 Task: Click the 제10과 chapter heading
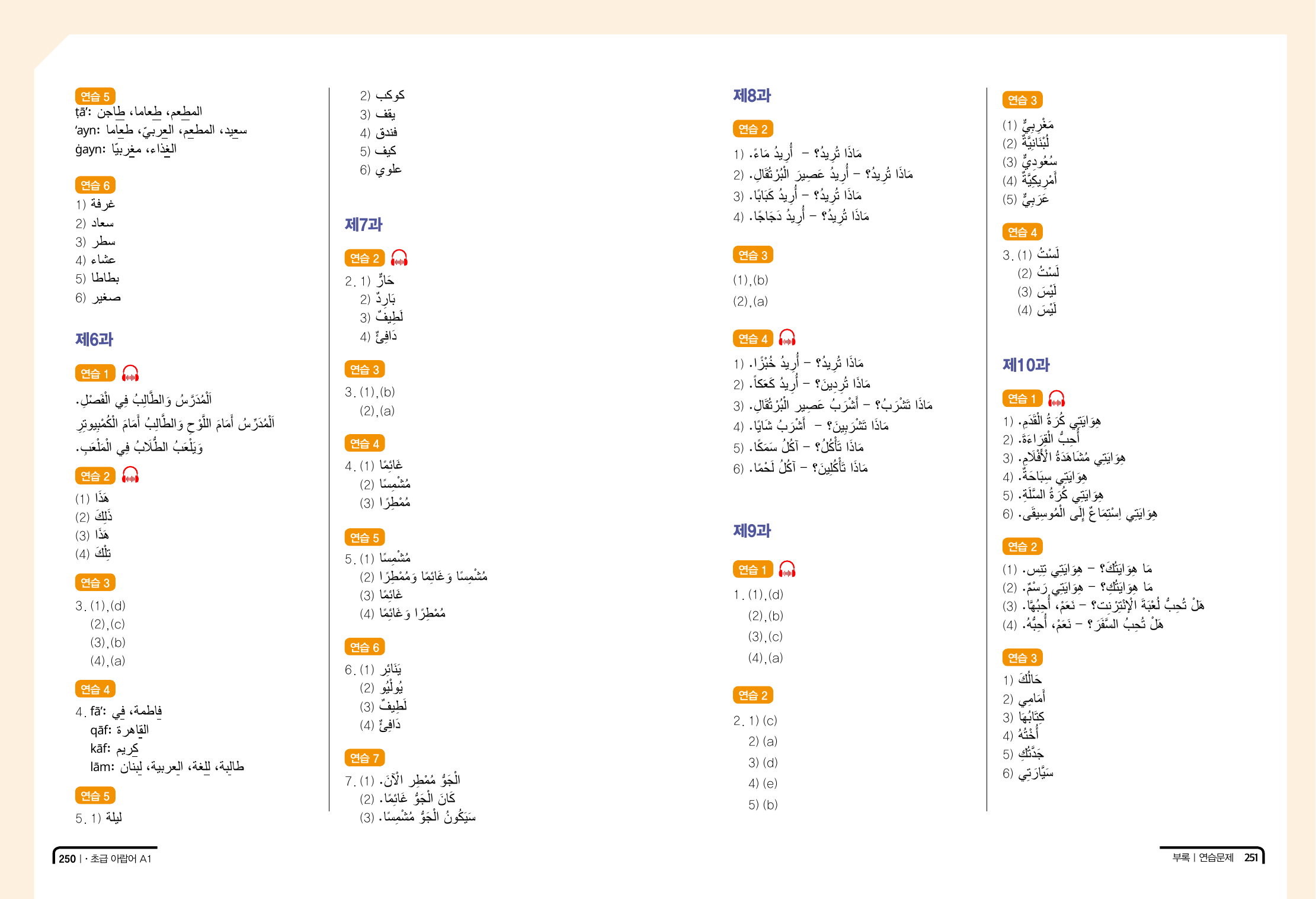pyautogui.click(x=1026, y=365)
